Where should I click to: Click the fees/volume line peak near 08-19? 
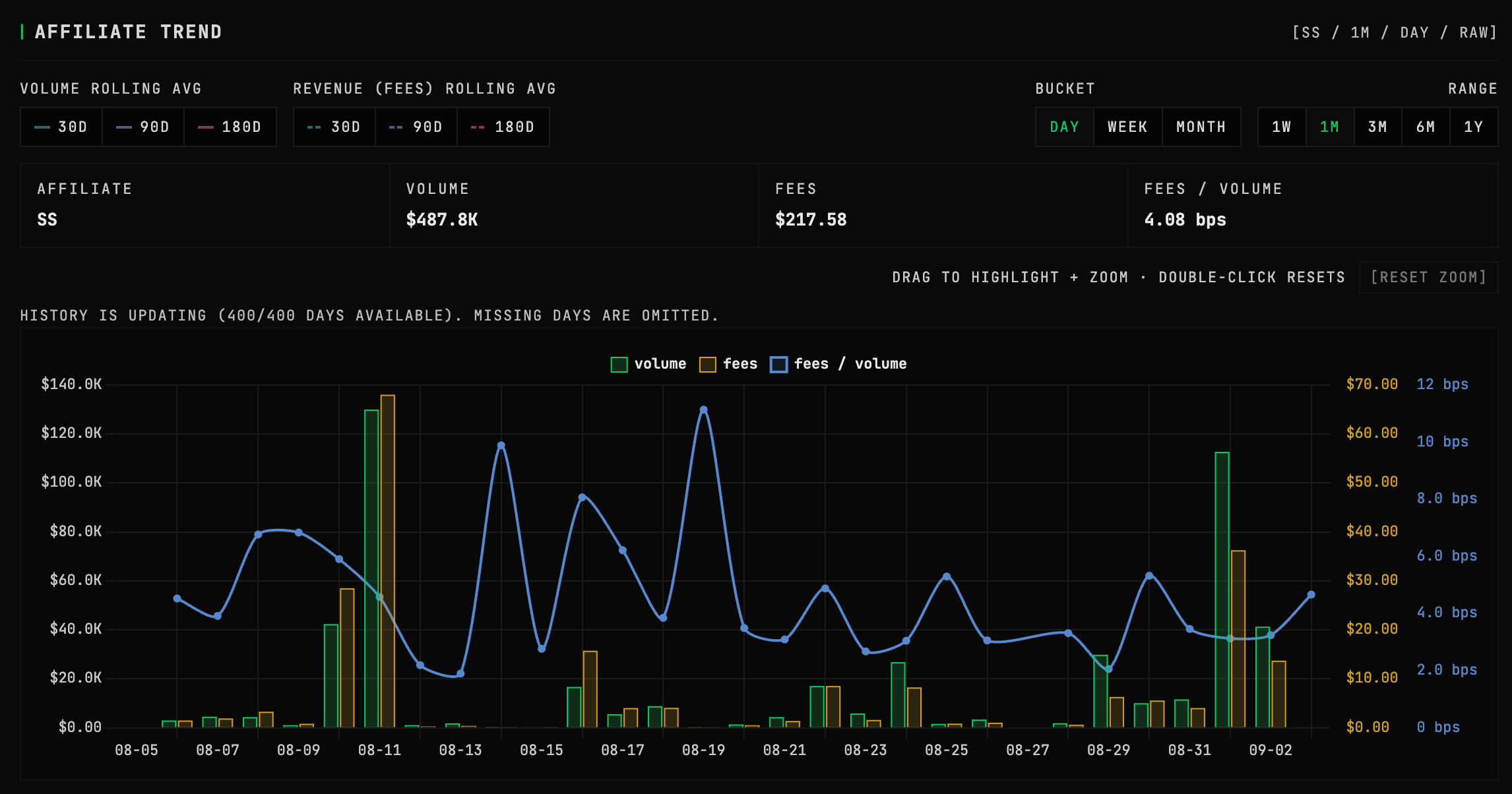pos(704,410)
